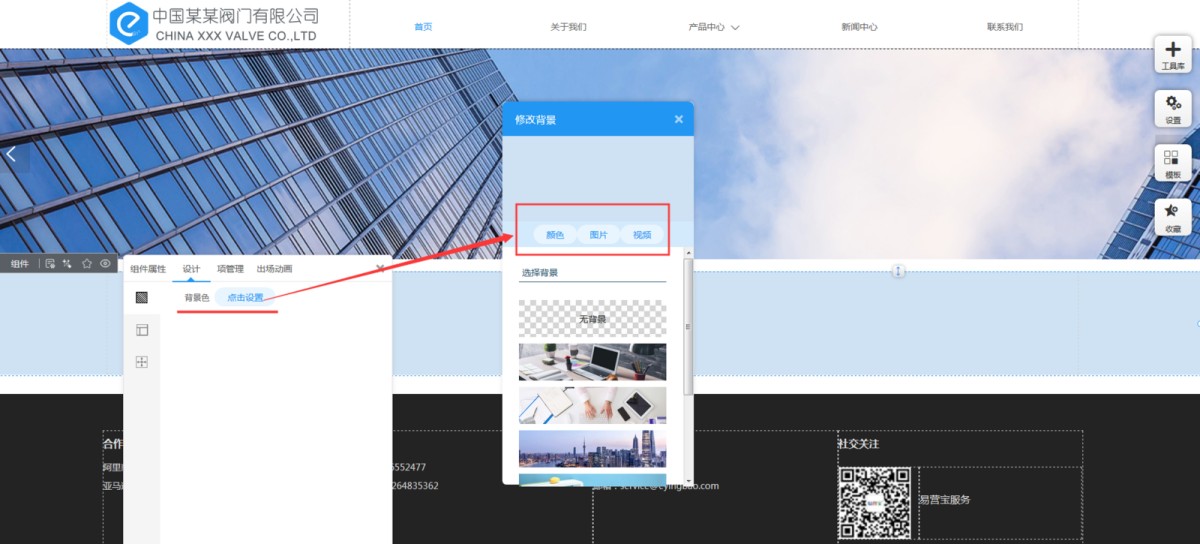Go to 新闻中心 nav item
1200x544 pixels.
[x=859, y=27]
